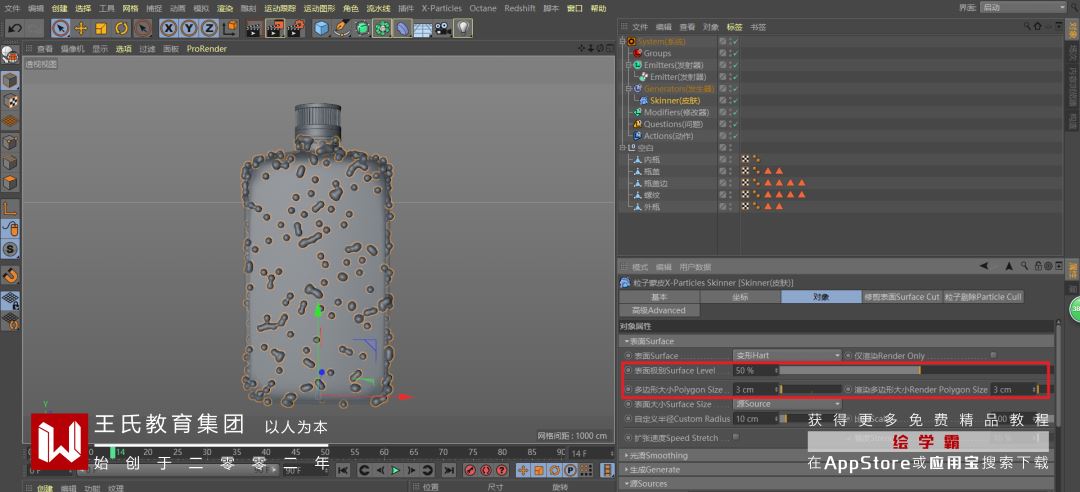The width and height of the screenshot is (1080, 492).
Task: Click the Undo arrow icon
Action: click(x=14, y=28)
